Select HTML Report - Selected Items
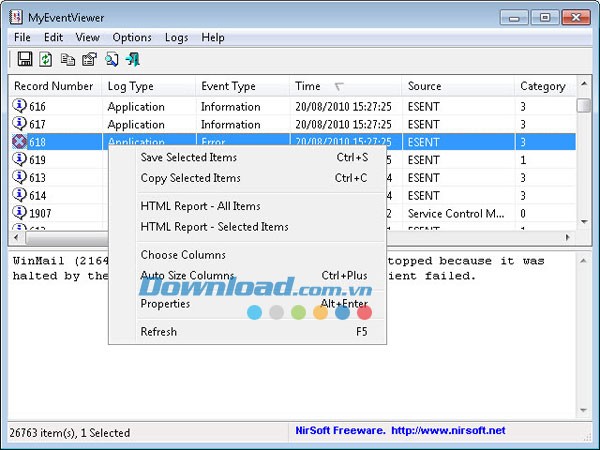 coord(247,227)
